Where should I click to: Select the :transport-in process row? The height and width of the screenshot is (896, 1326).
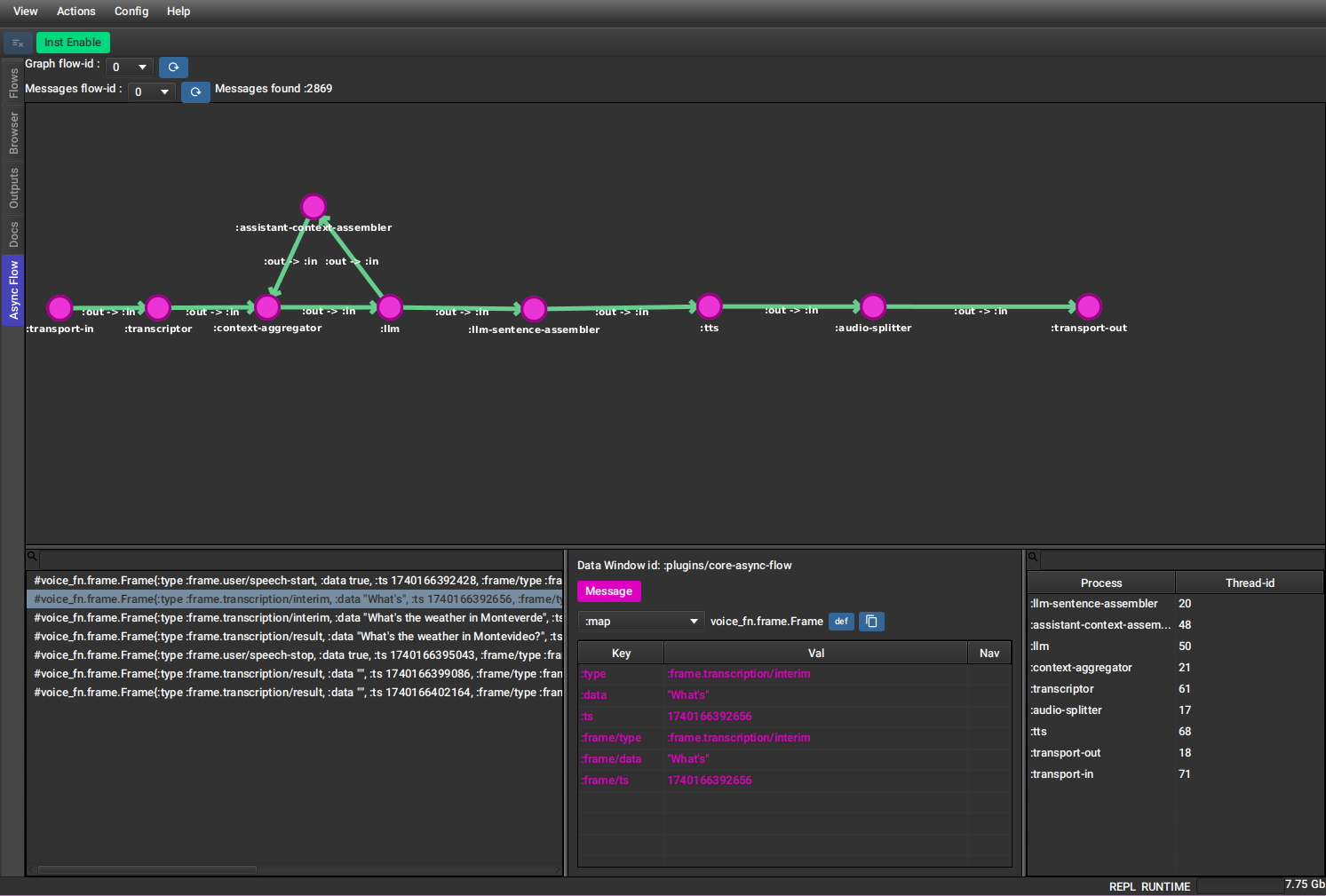(x=1175, y=774)
